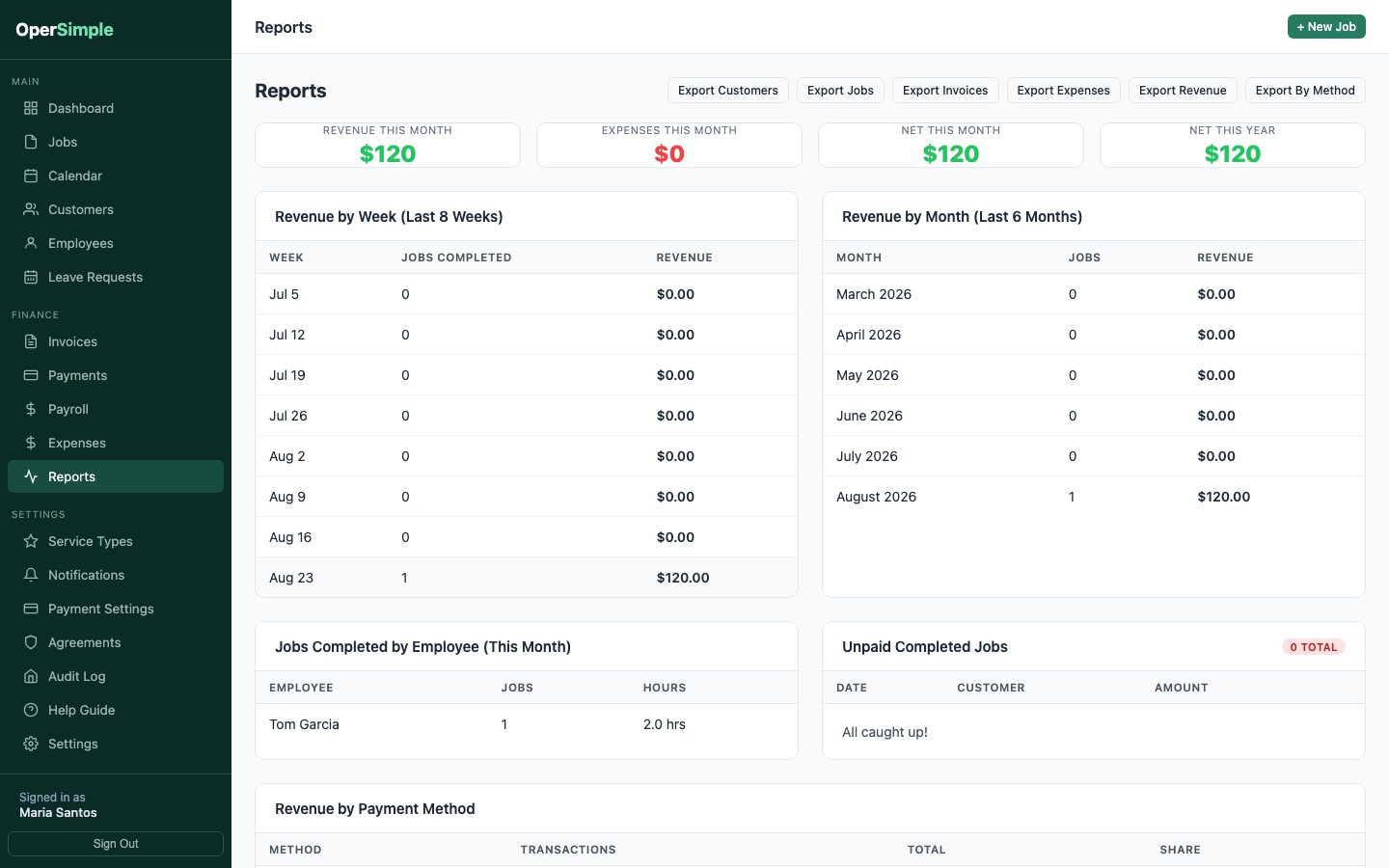The height and width of the screenshot is (868, 1389).
Task: Click the Tom Garcia employee row
Action: (x=527, y=724)
